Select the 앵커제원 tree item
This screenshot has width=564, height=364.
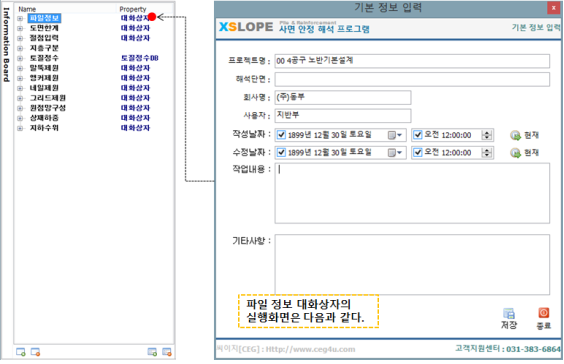[44, 78]
